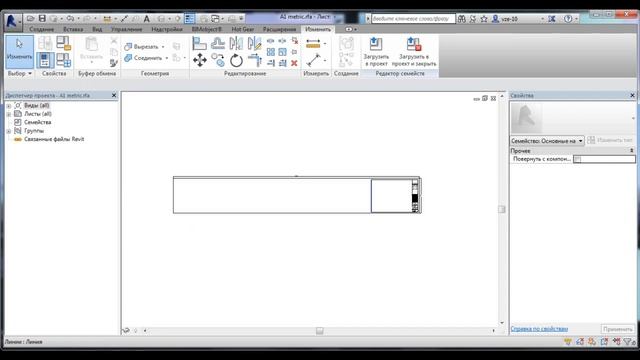Open the Создание ribbon tab

point(42,29)
